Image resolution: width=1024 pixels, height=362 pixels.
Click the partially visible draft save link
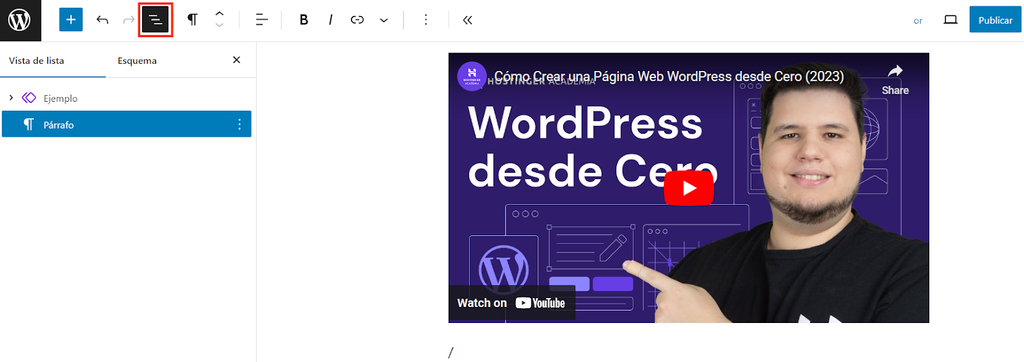click(x=918, y=21)
